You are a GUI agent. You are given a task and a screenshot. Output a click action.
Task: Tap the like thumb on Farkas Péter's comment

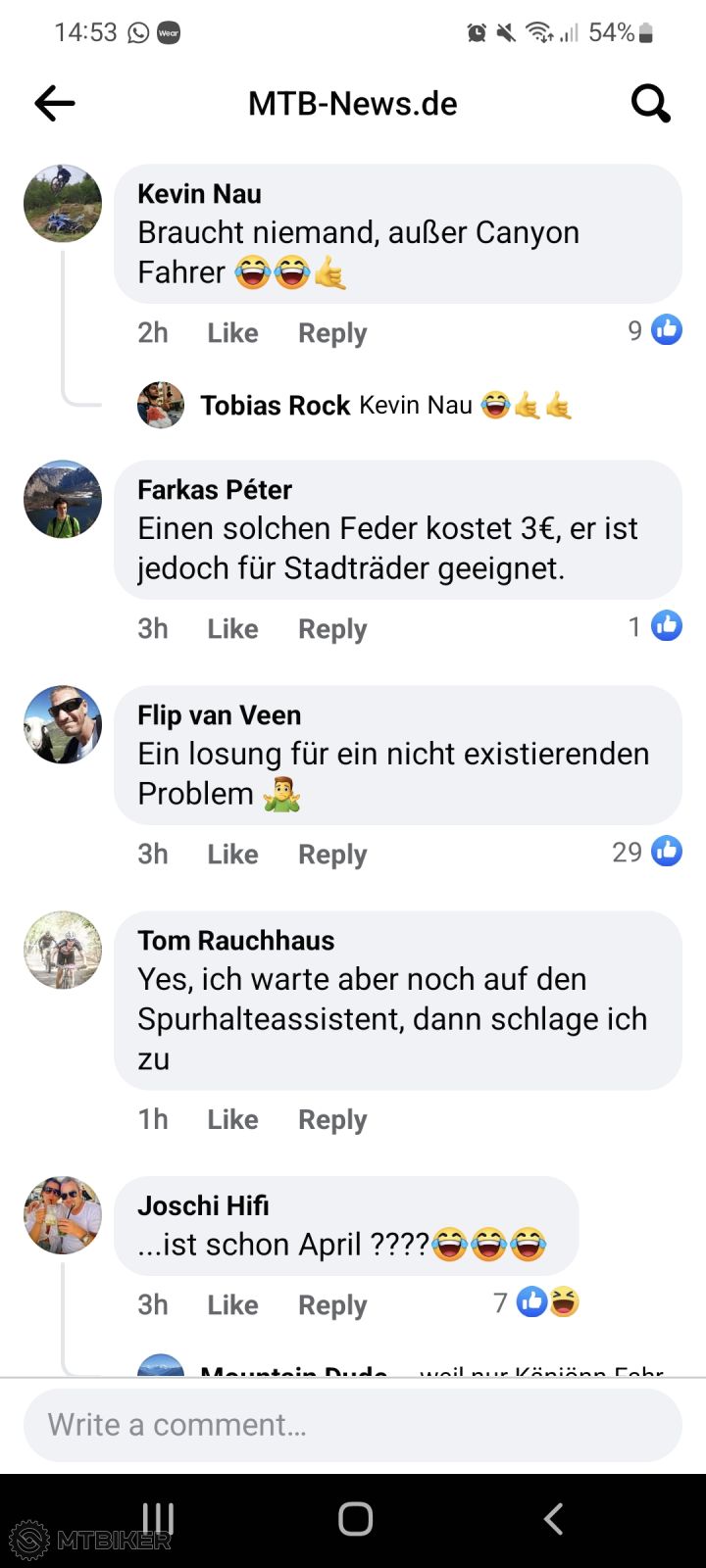click(667, 626)
